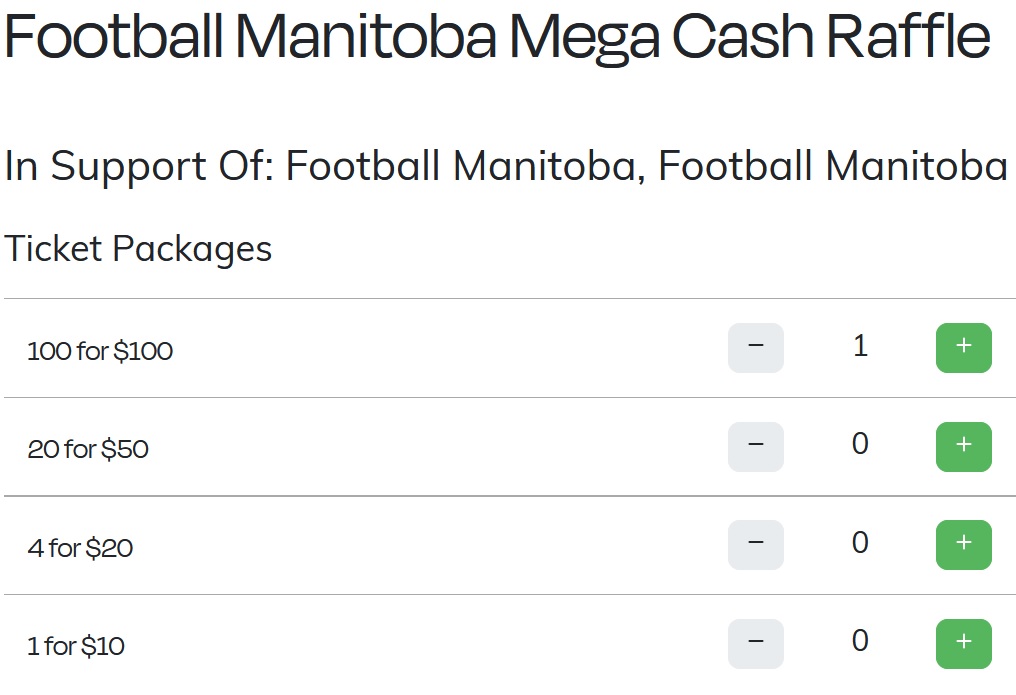The width and height of the screenshot is (1016, 695).
Task: Select the quantity value for 1 for $10
Action: coord(860,641)
